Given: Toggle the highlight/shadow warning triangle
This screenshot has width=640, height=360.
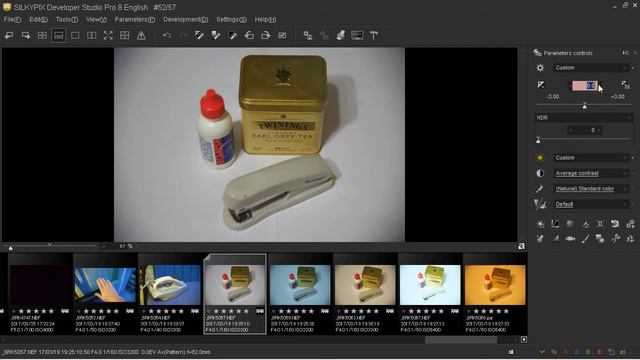Looking at the screenshot, I should [141, 36].
